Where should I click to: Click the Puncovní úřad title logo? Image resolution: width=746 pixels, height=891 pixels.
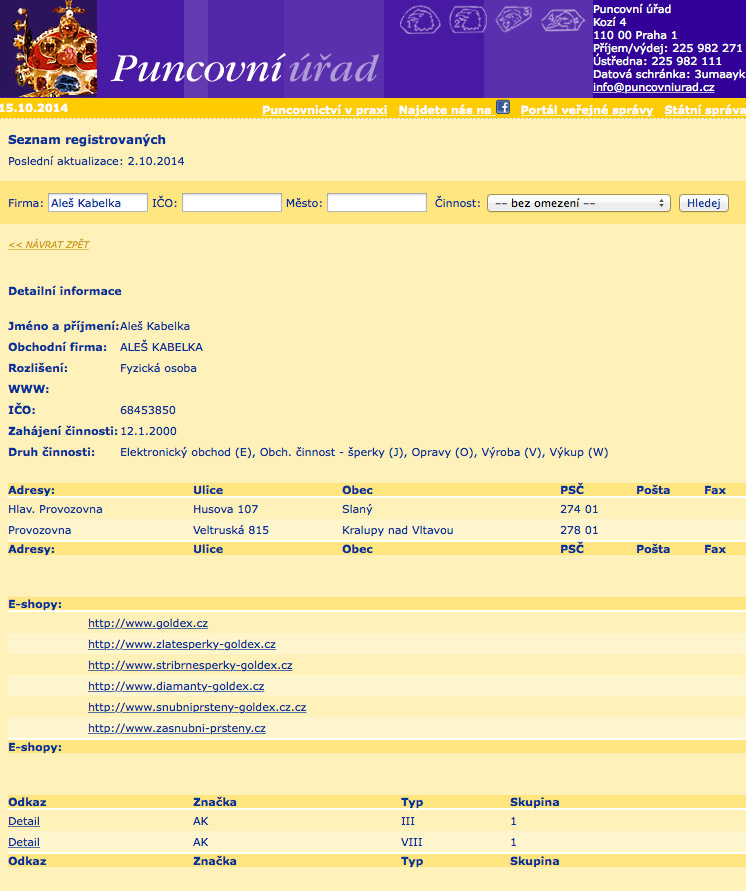pyautogui.click(x=244, y=68)
